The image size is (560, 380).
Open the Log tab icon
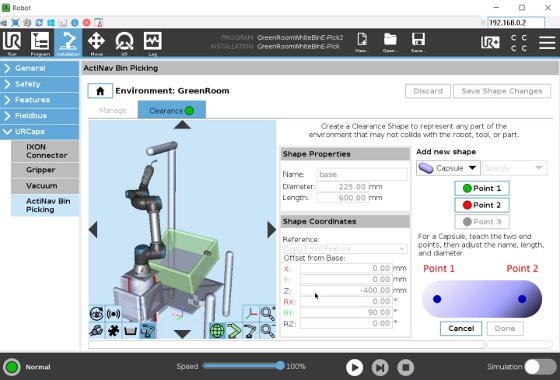pos(152,43)
